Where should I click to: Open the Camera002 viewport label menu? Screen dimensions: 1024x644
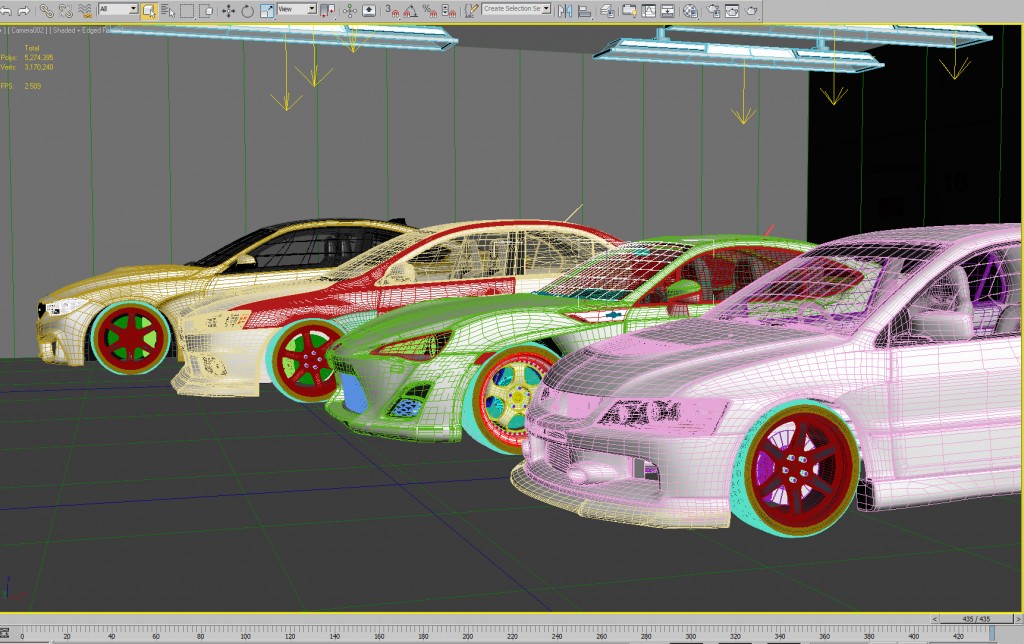click(28, 30)
